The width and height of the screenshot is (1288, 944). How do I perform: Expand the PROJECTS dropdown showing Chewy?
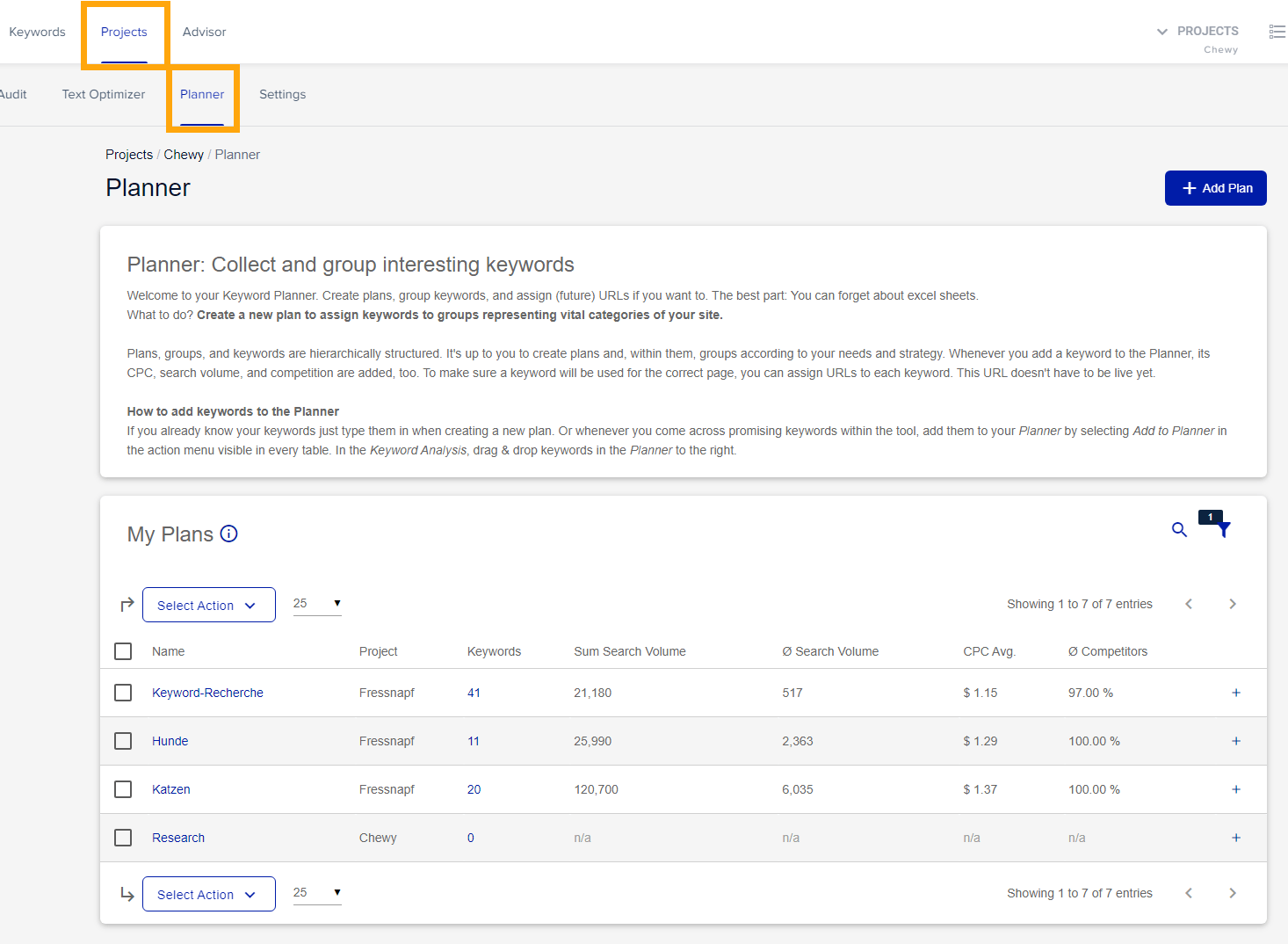click(1161, 31)
